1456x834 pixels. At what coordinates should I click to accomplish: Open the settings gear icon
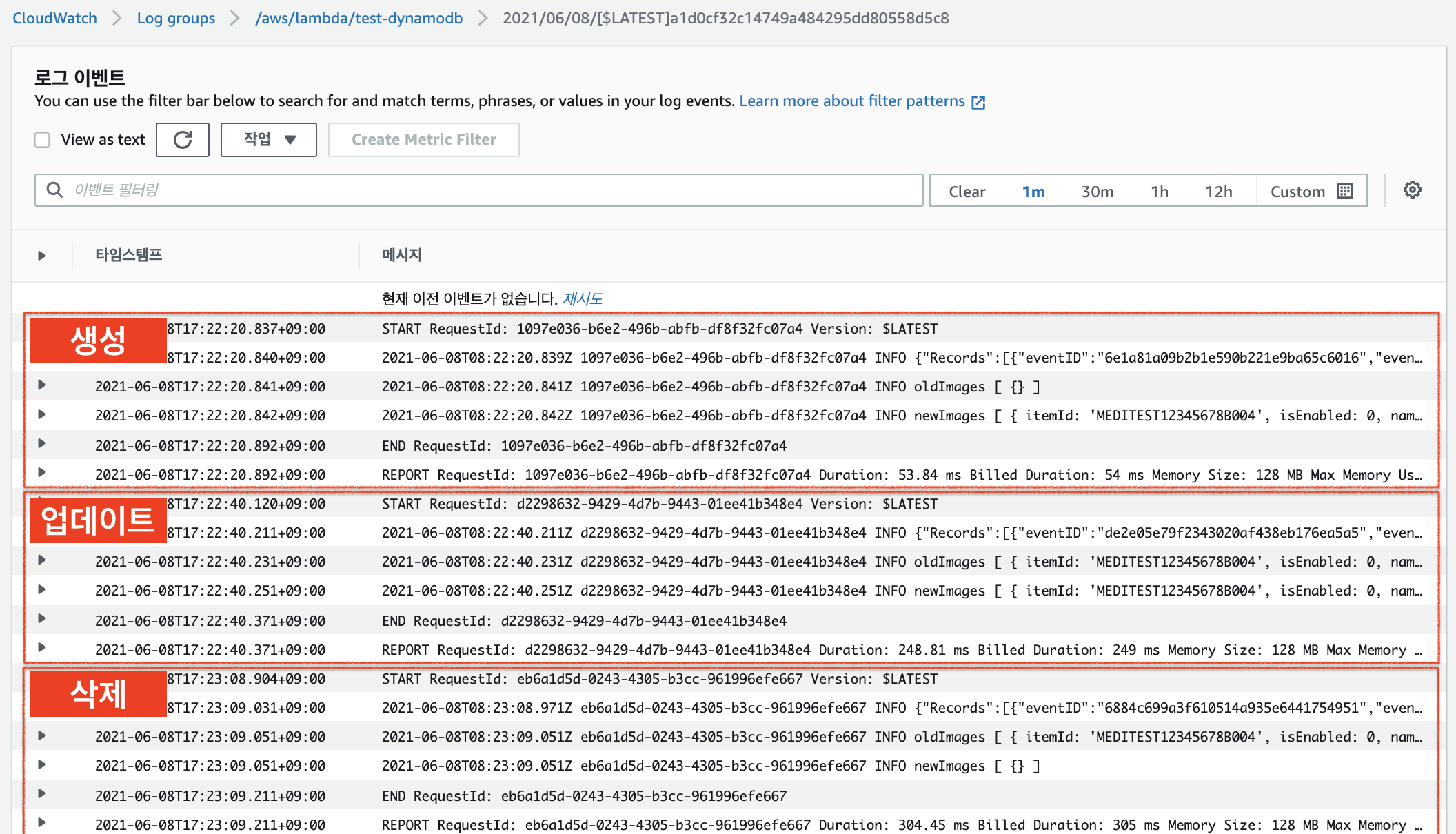pos(1412,190)
